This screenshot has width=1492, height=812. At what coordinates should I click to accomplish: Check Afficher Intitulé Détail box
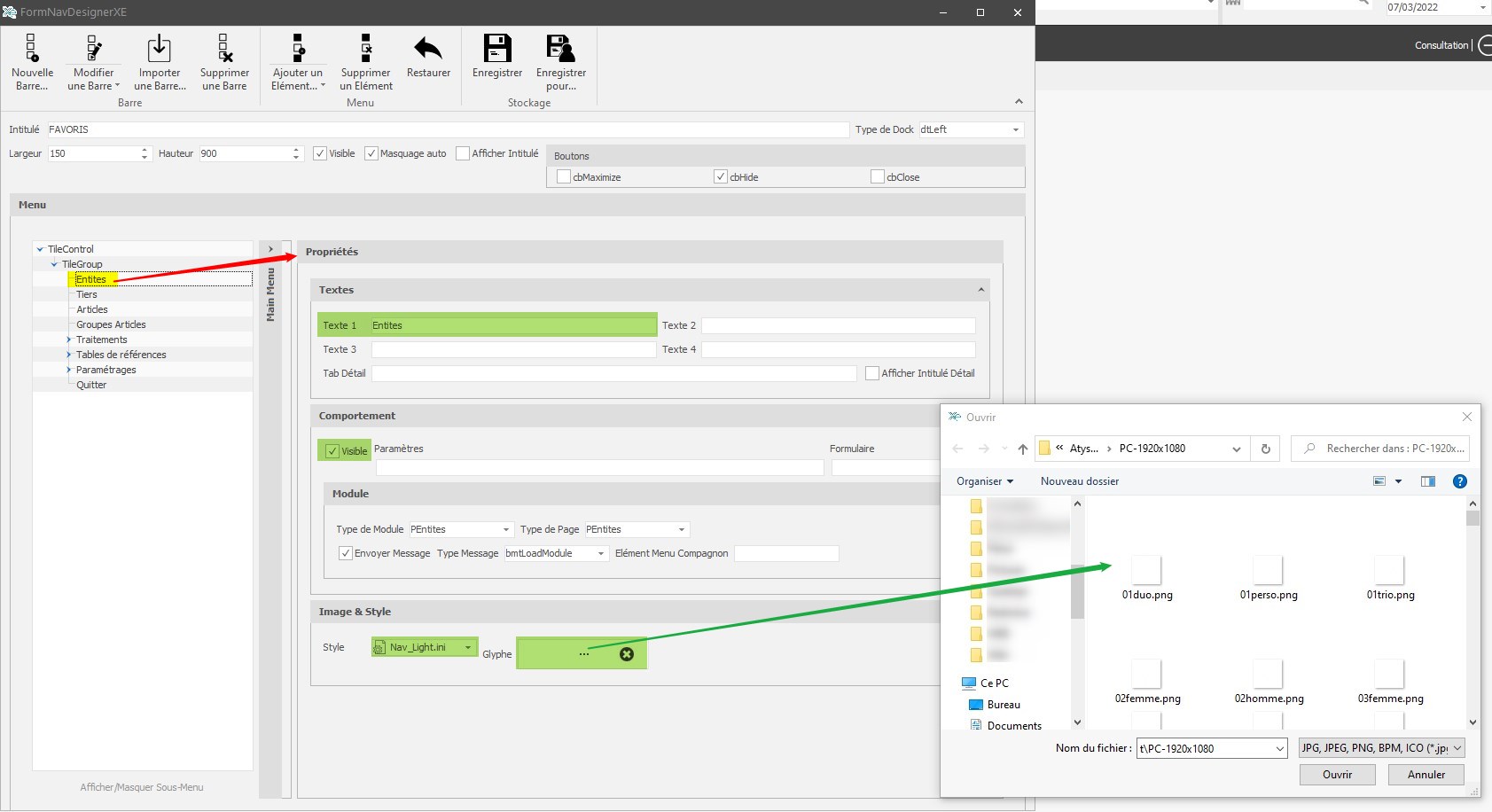872,373
